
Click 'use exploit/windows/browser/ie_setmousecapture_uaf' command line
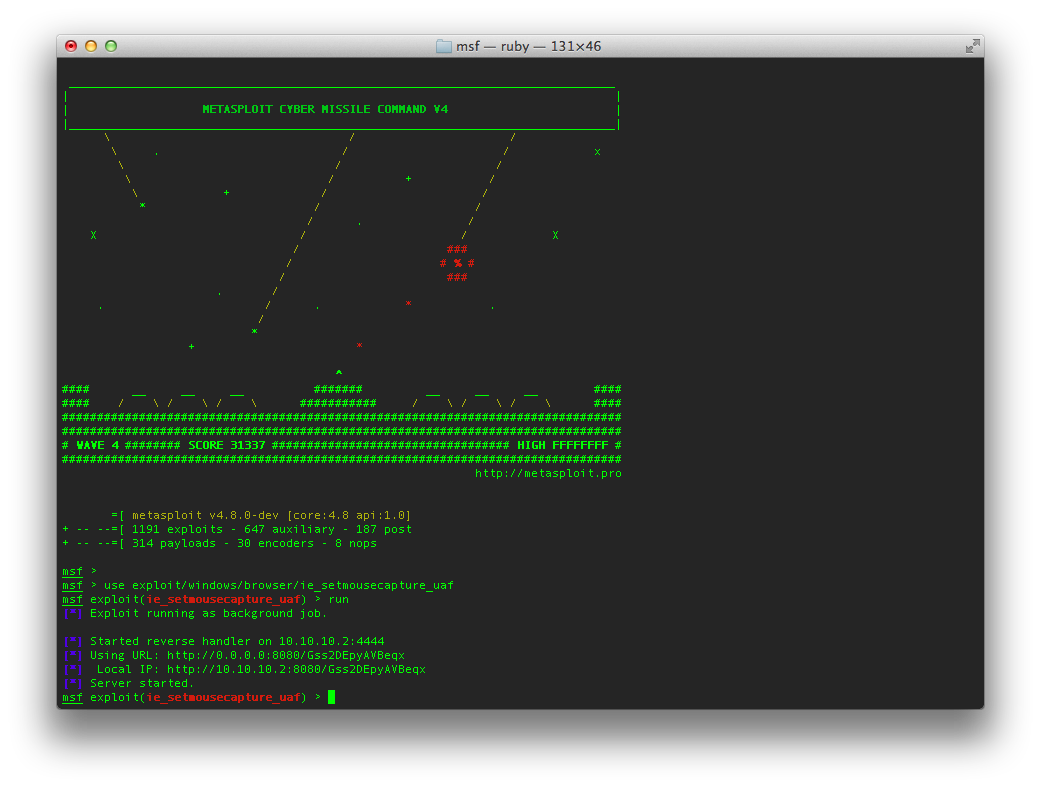point(279,585)
